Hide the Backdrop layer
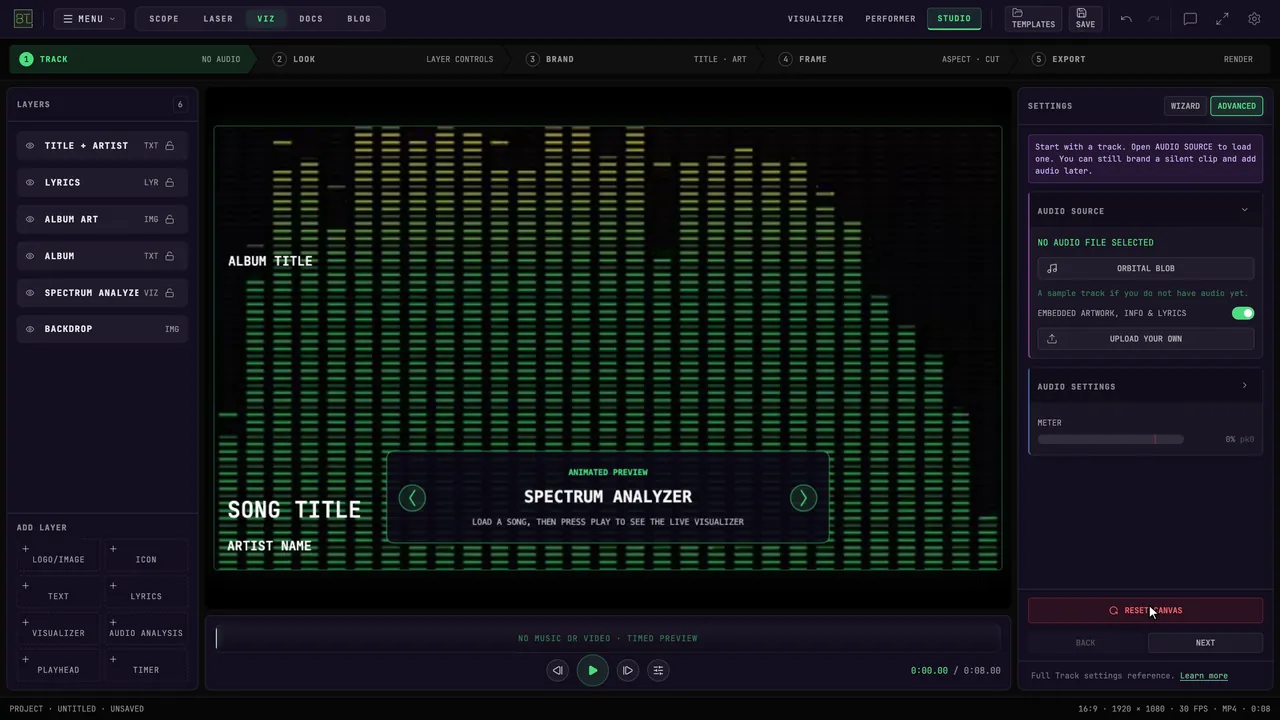 (x=30, y=329)
